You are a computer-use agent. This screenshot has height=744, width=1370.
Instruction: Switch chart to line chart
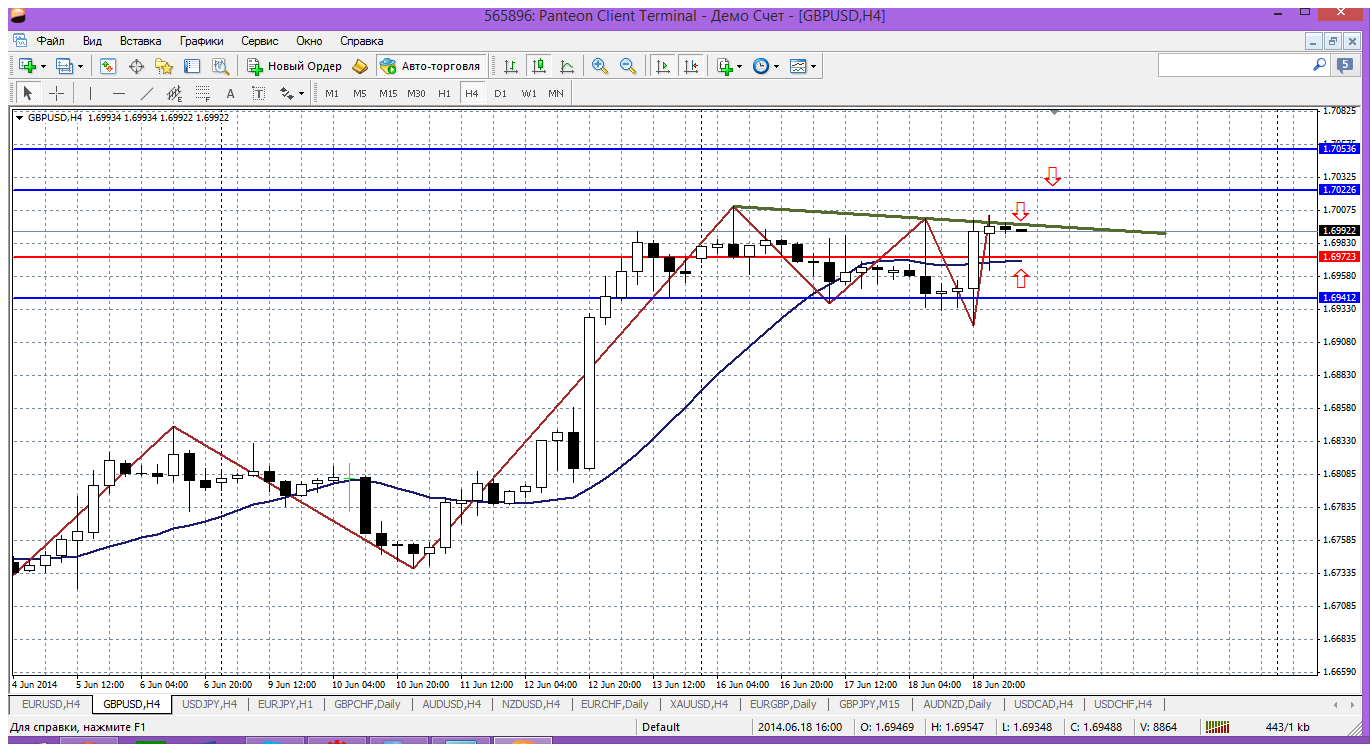point(567,66)
